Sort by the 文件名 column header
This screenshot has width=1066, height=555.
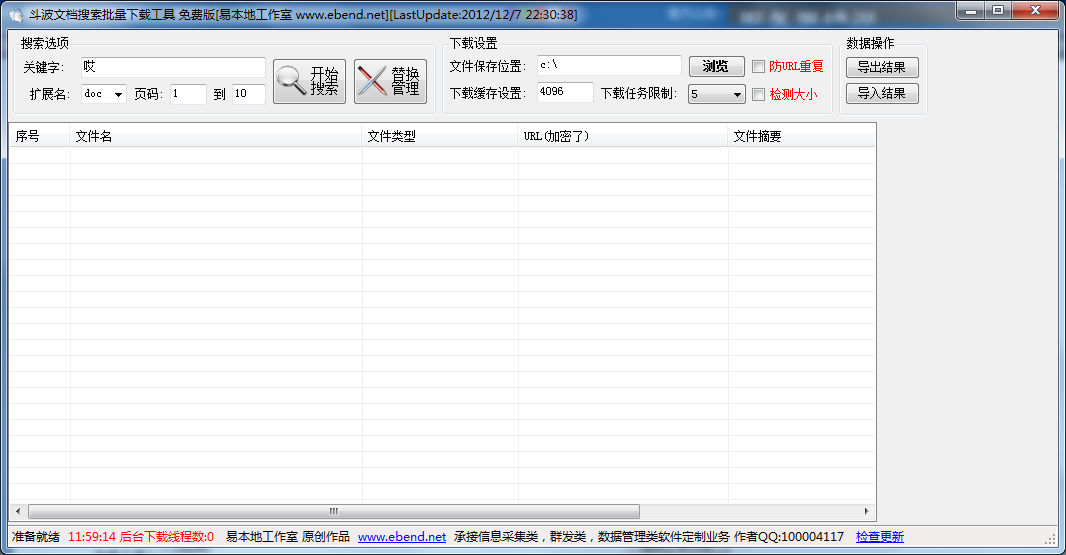click(215, 136)
